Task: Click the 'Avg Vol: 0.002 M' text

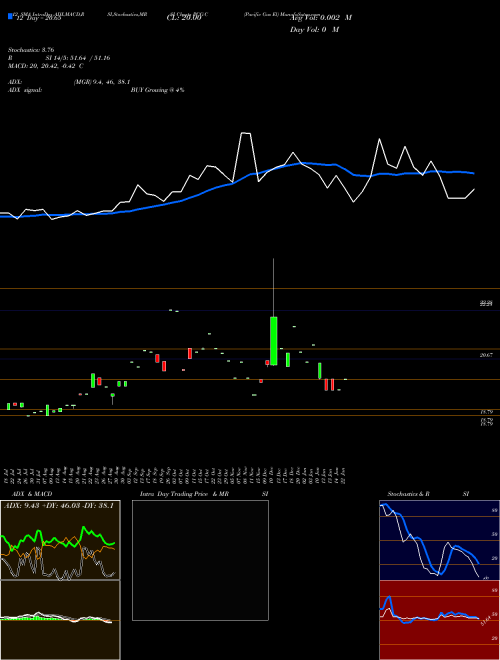Action: (x=321, y=18)
